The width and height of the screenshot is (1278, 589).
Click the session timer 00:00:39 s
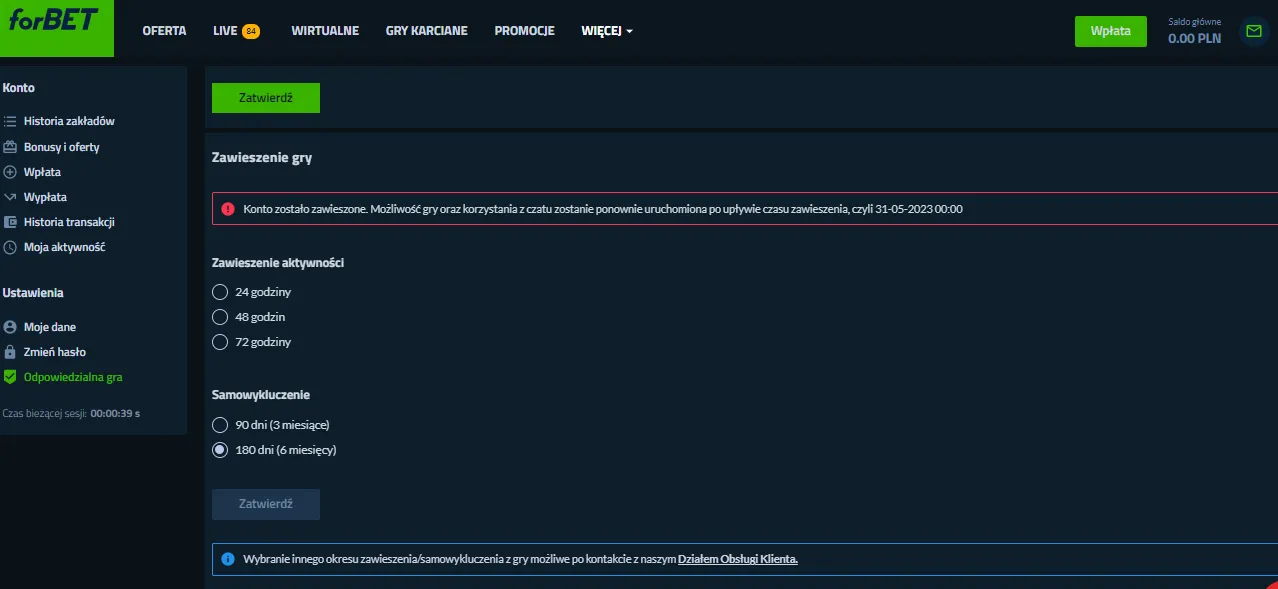(x=115, y=413)
